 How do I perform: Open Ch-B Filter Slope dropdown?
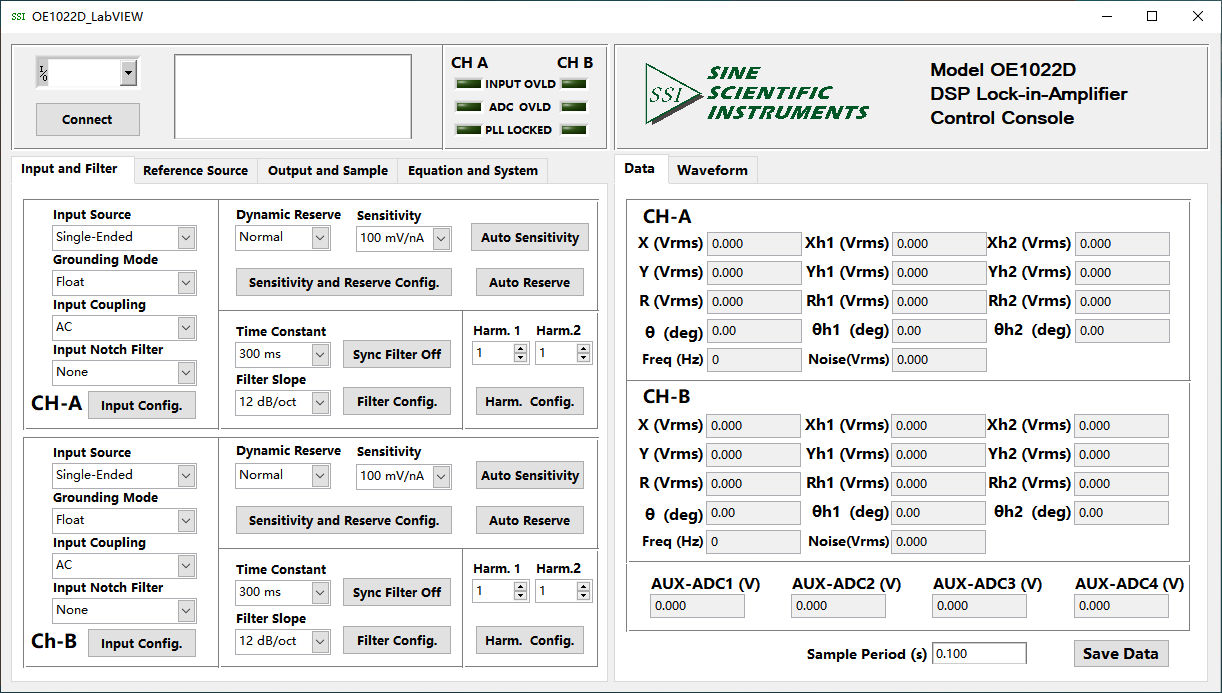pos(320,641)
